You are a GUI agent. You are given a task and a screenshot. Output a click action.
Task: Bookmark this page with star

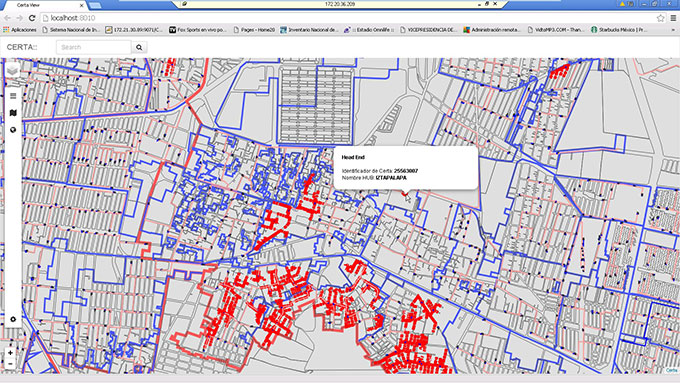point(660,18)
